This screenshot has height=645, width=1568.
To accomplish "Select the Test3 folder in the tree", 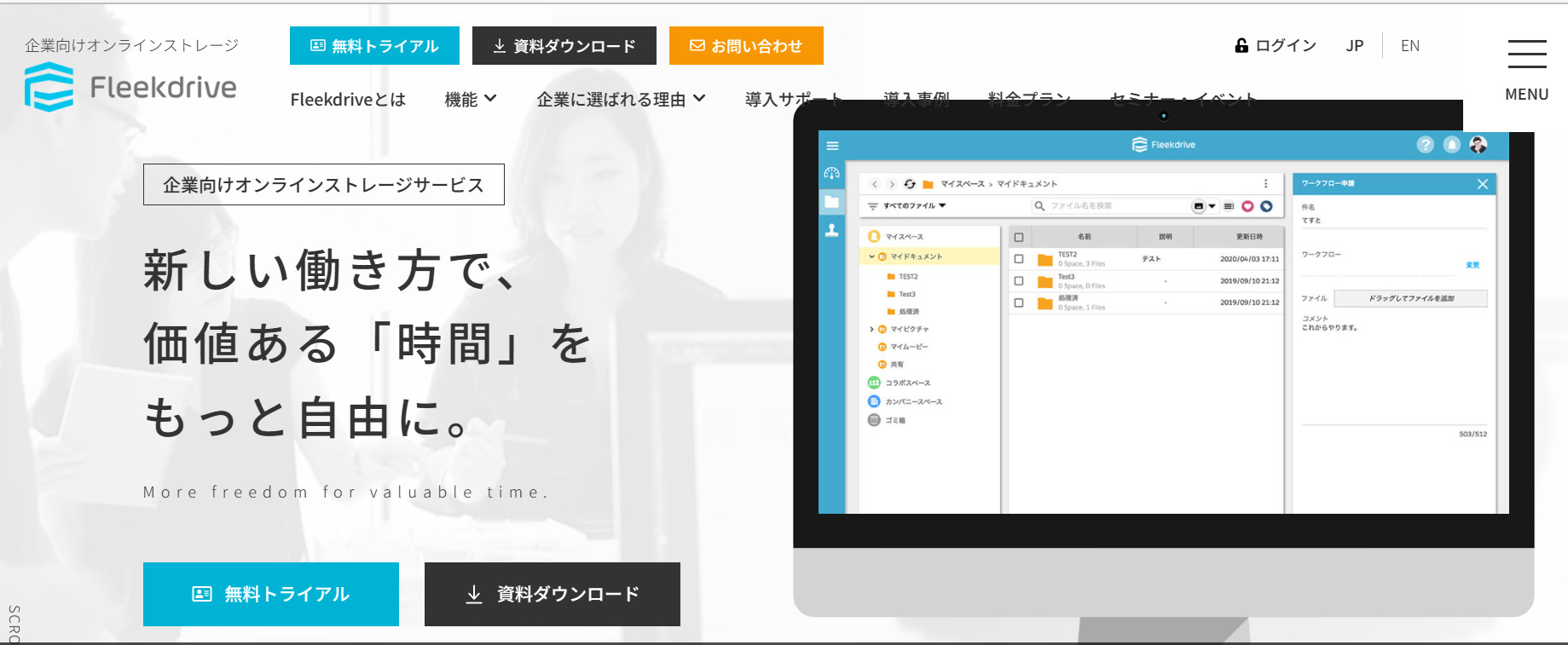I will (x=902, y=294).
